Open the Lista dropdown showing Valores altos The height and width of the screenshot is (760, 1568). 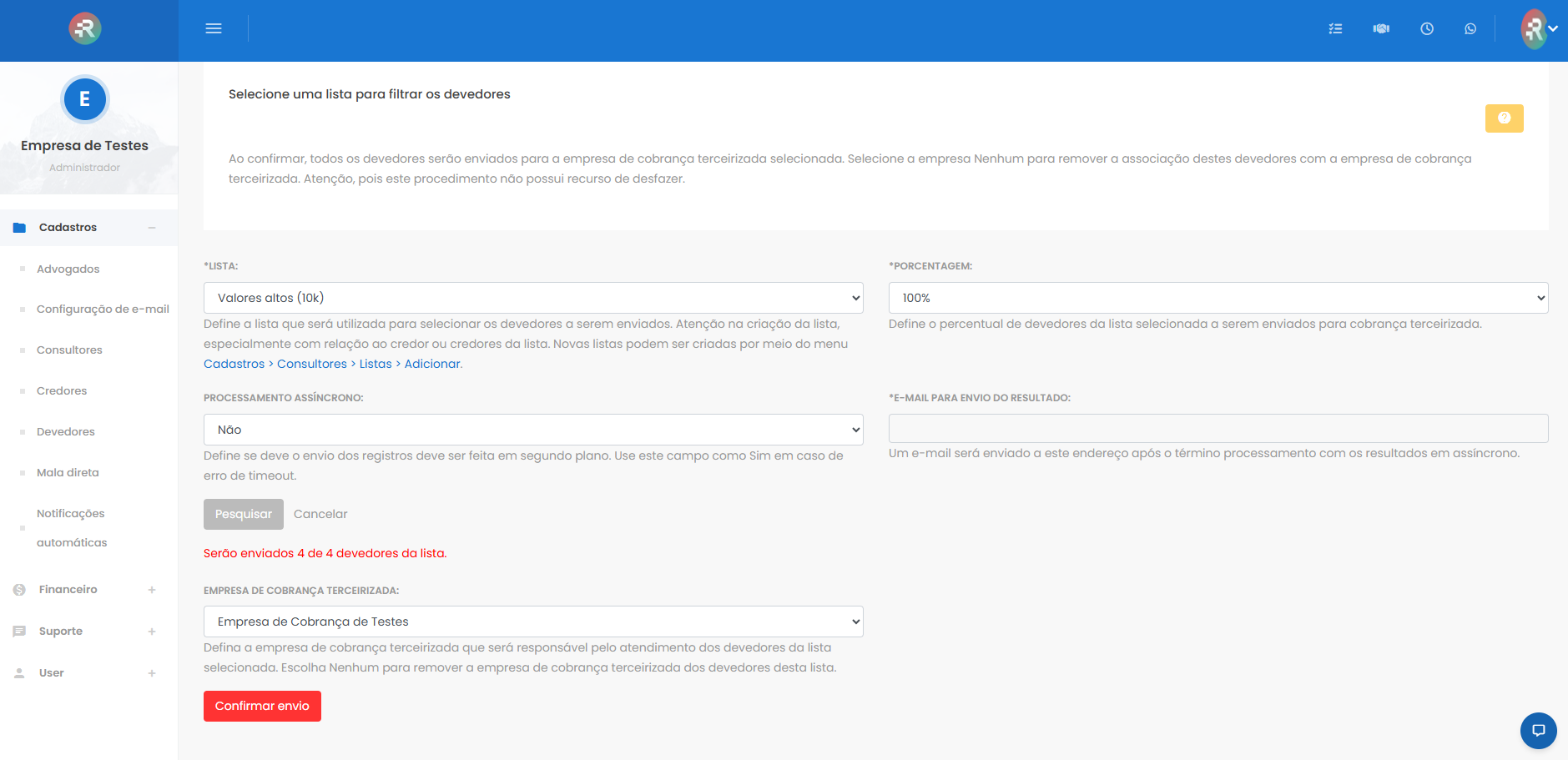[533, 298]
